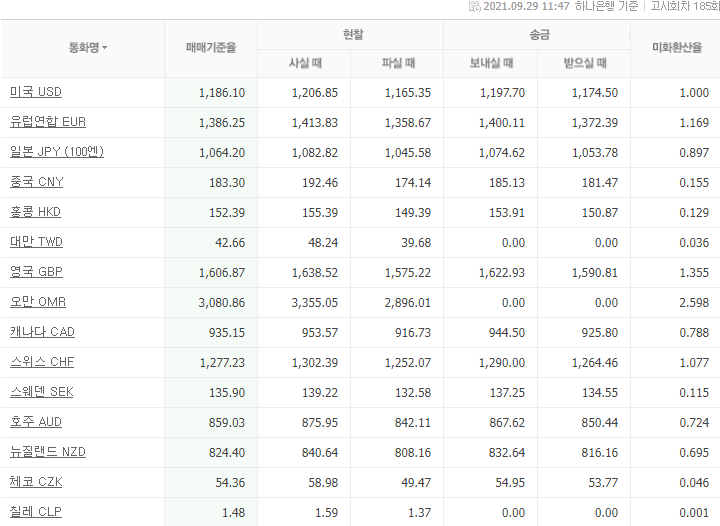Select CLP base rate 1.48
Image resolution: width=720 pixels, height=526 pixels.
click(x=234, y=513)
